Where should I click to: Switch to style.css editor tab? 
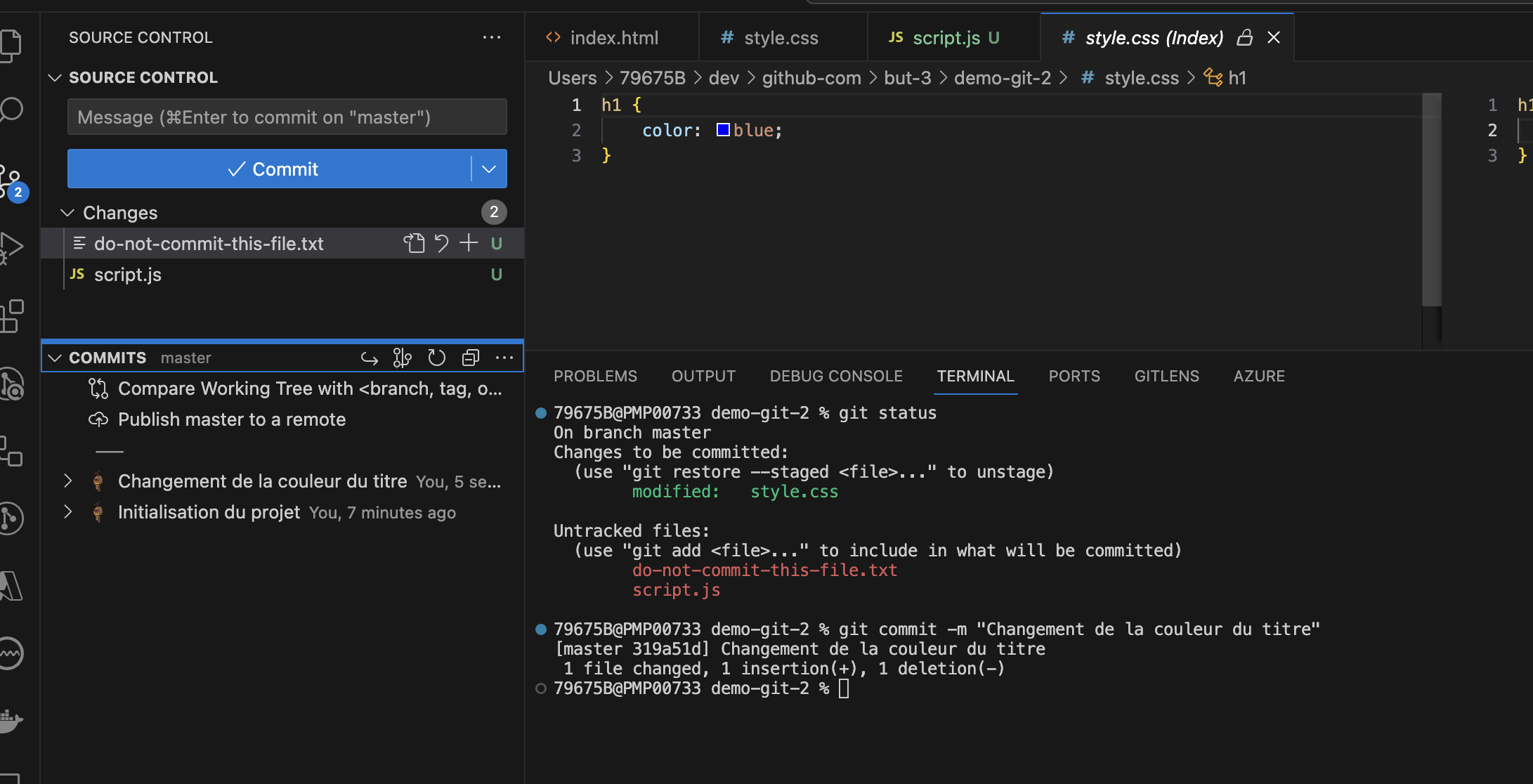tap(783, 37)
